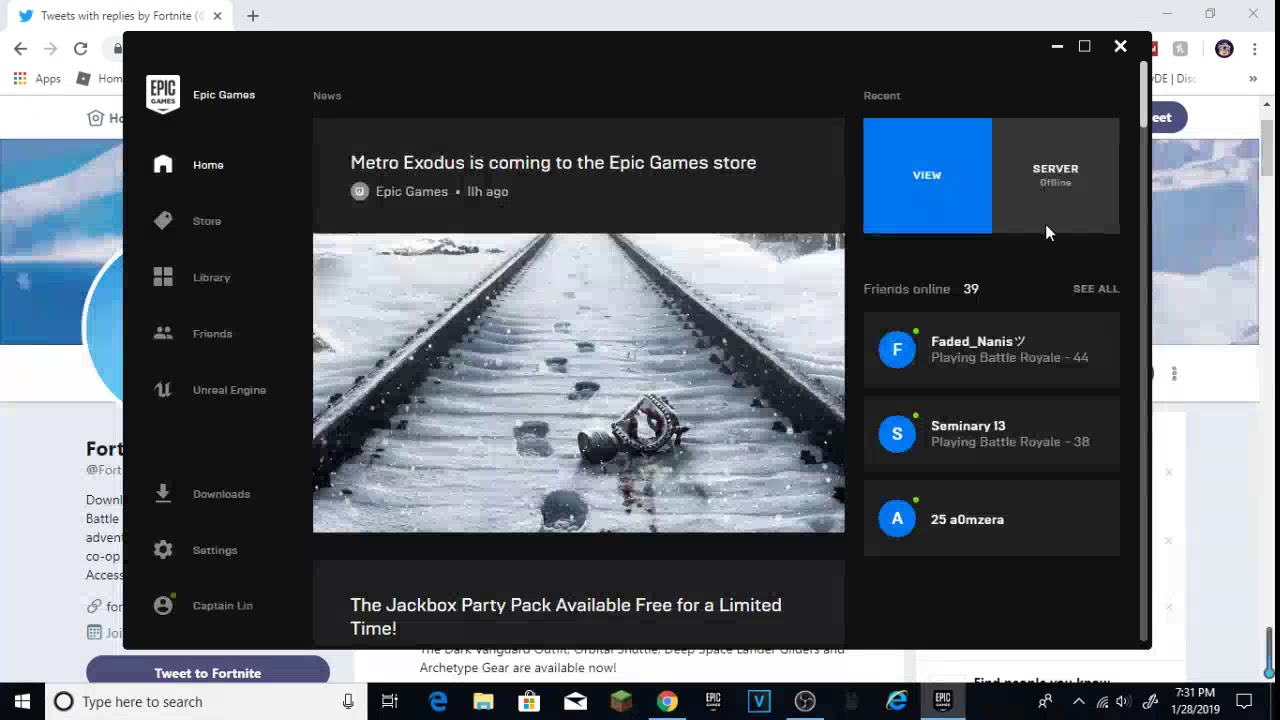
Task: Click the taskbar search microphone icon
Action: [348, 702]
